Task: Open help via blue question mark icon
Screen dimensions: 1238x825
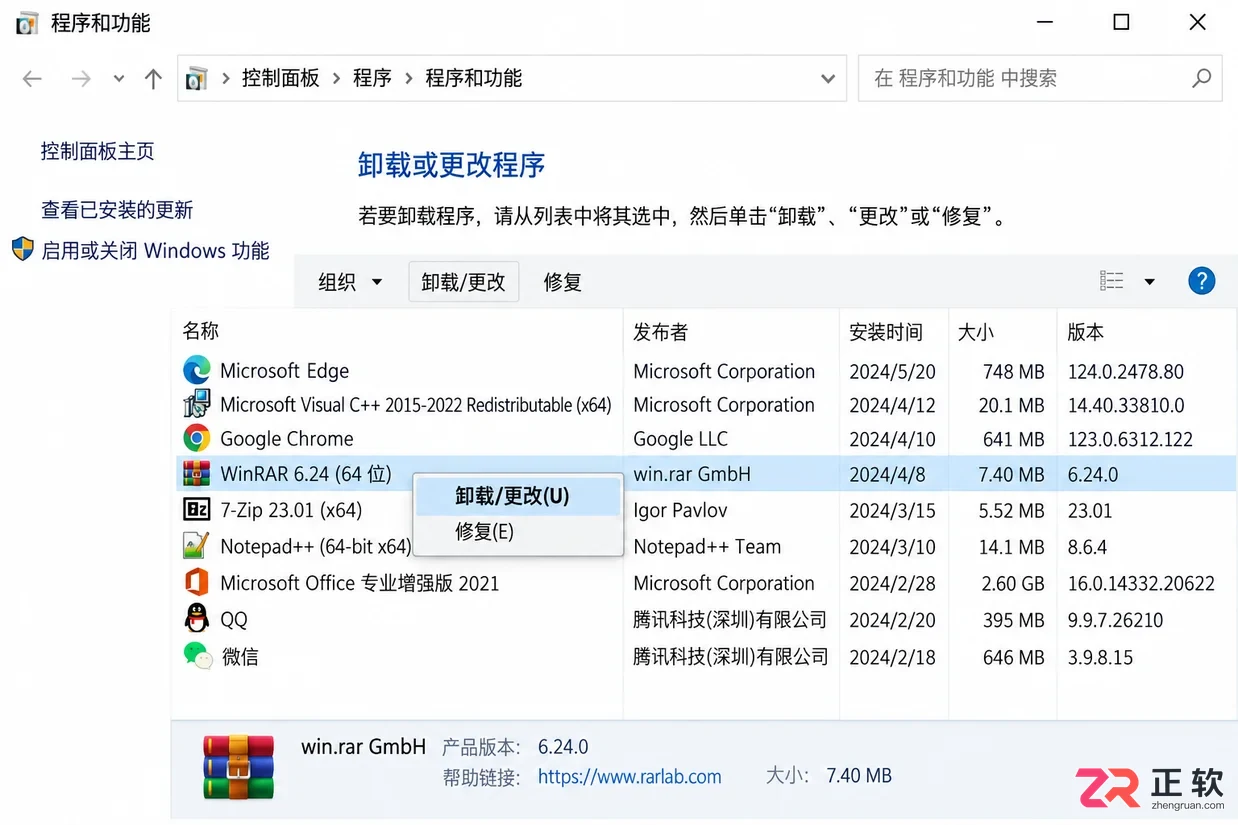Action: 1201,281
